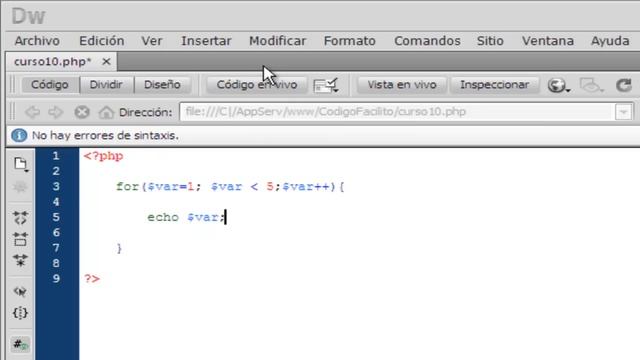The height and width of the screenshot is (360, 640).
Task: Click the closing brace on line 7
Action: click(119, 248)
